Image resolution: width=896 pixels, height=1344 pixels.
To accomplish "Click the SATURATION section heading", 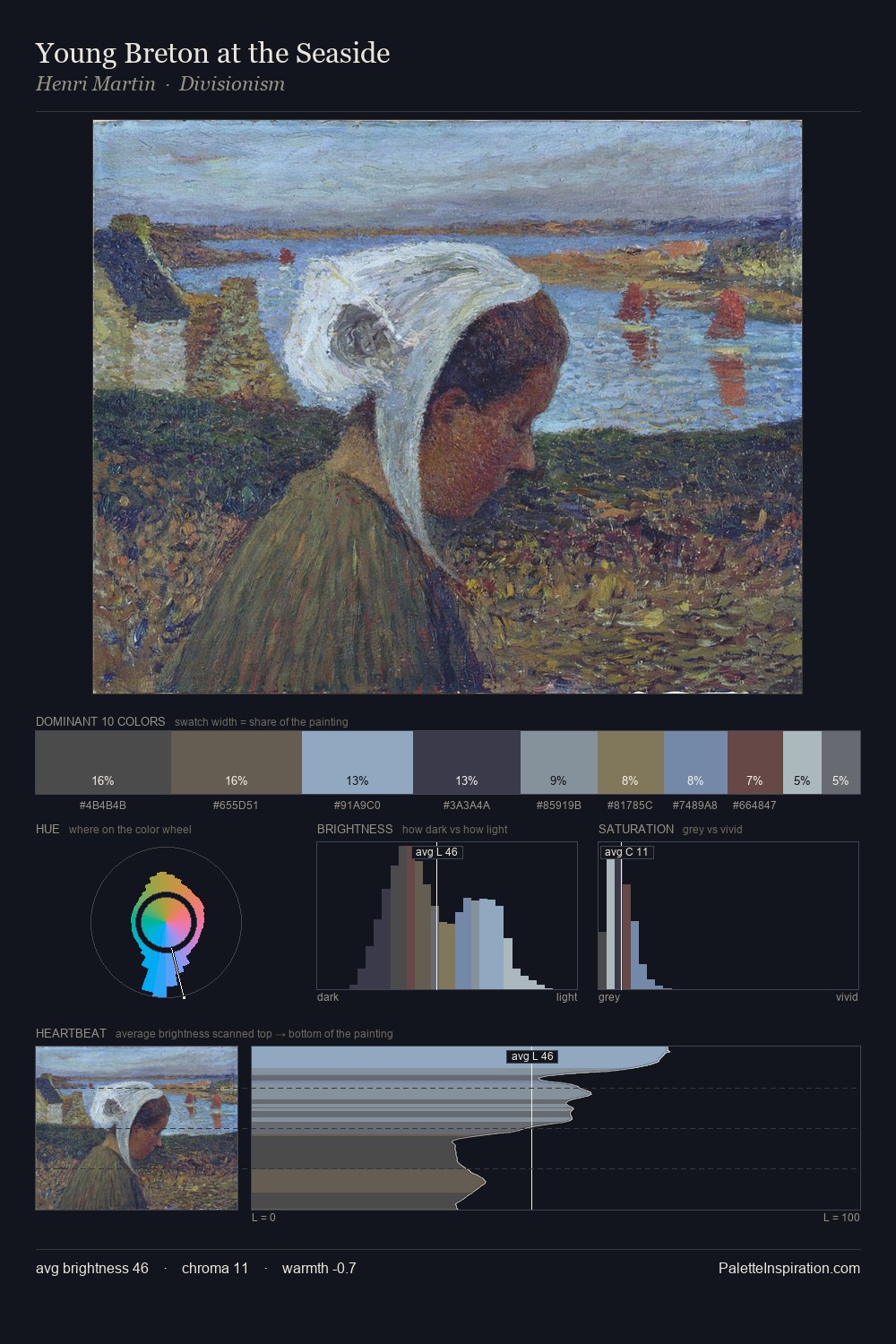I will 636,830.
